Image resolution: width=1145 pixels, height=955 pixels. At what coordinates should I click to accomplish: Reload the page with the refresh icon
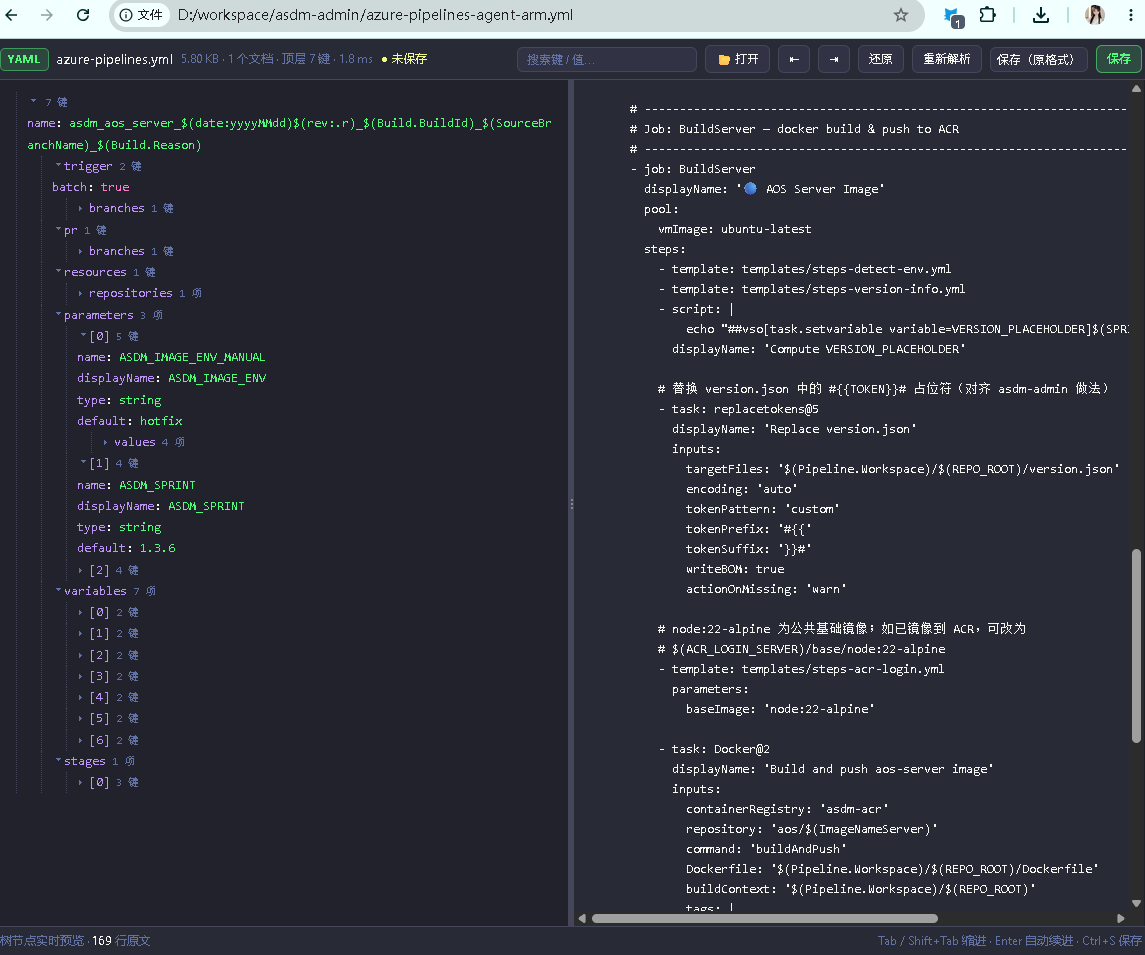coord(83,15)
